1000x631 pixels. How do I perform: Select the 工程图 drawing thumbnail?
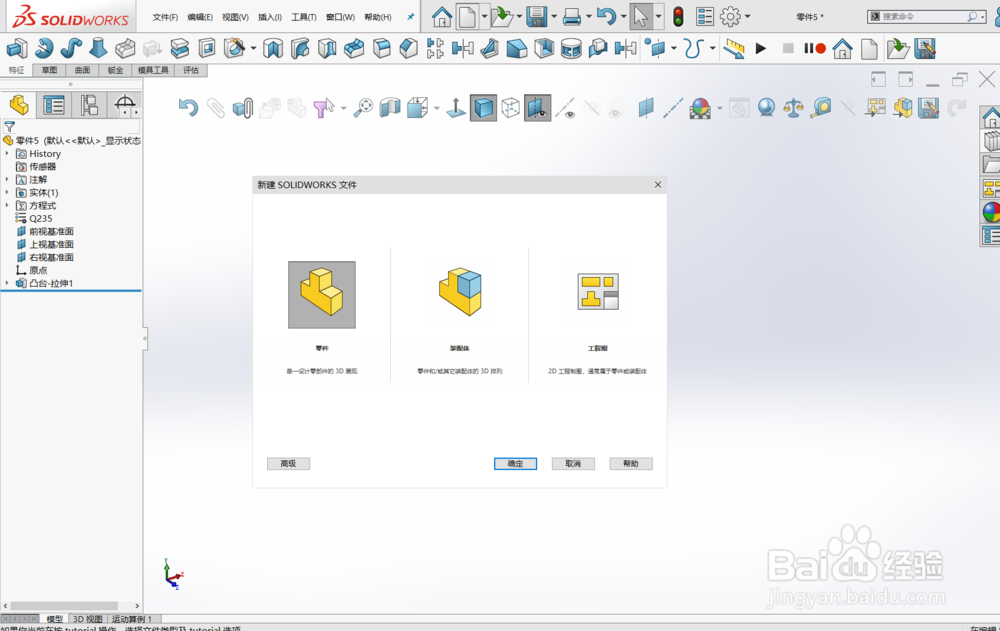pos(598,292)
